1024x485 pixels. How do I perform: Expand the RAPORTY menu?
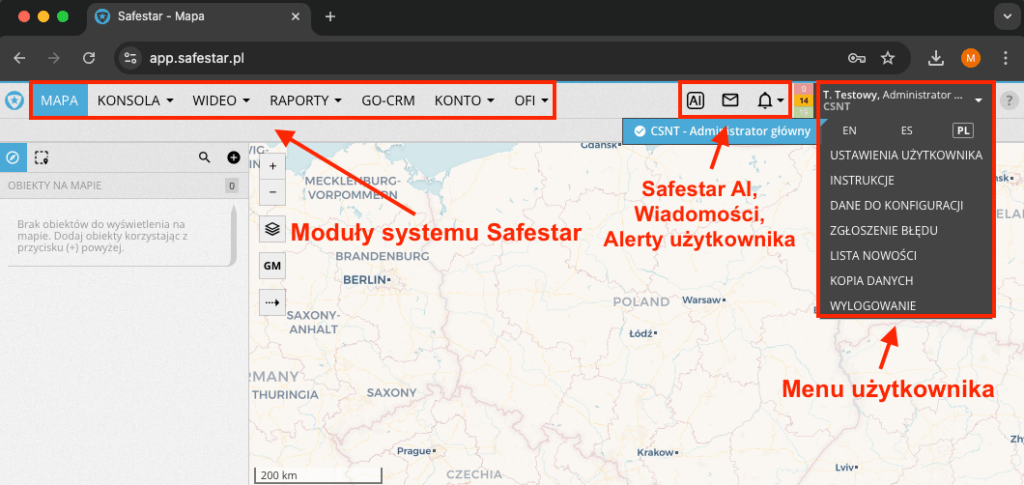306,101
